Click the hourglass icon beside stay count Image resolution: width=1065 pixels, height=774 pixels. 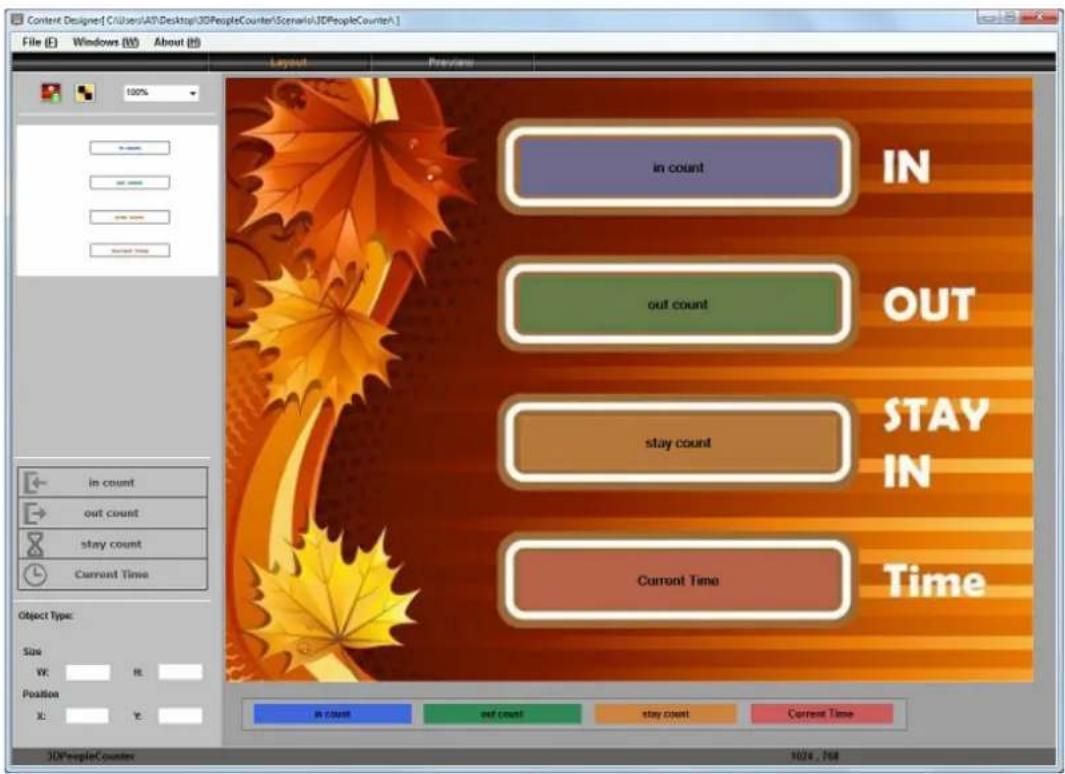point(35,545)
